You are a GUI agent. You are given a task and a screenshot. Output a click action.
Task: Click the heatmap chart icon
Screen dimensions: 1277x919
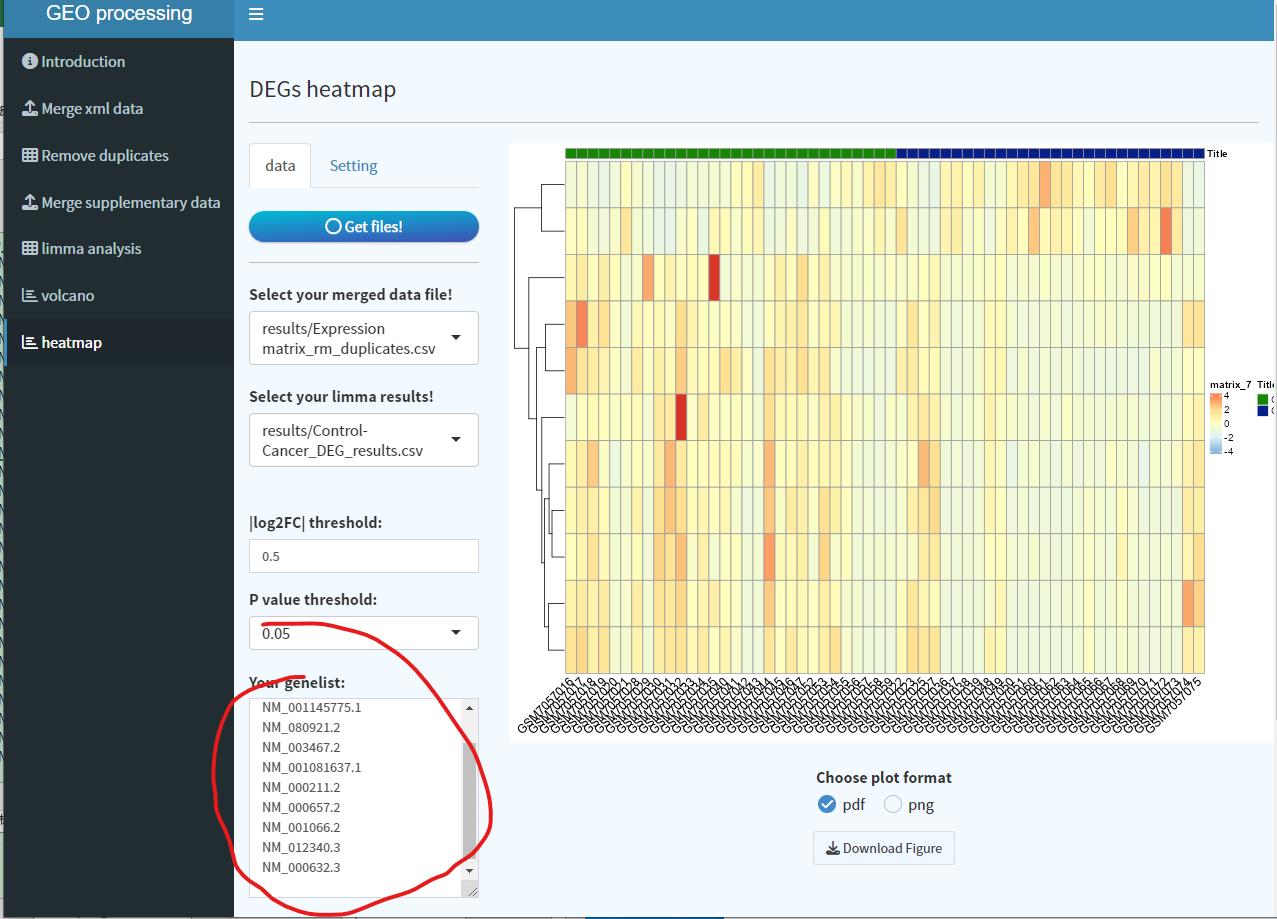click(29, 343)
